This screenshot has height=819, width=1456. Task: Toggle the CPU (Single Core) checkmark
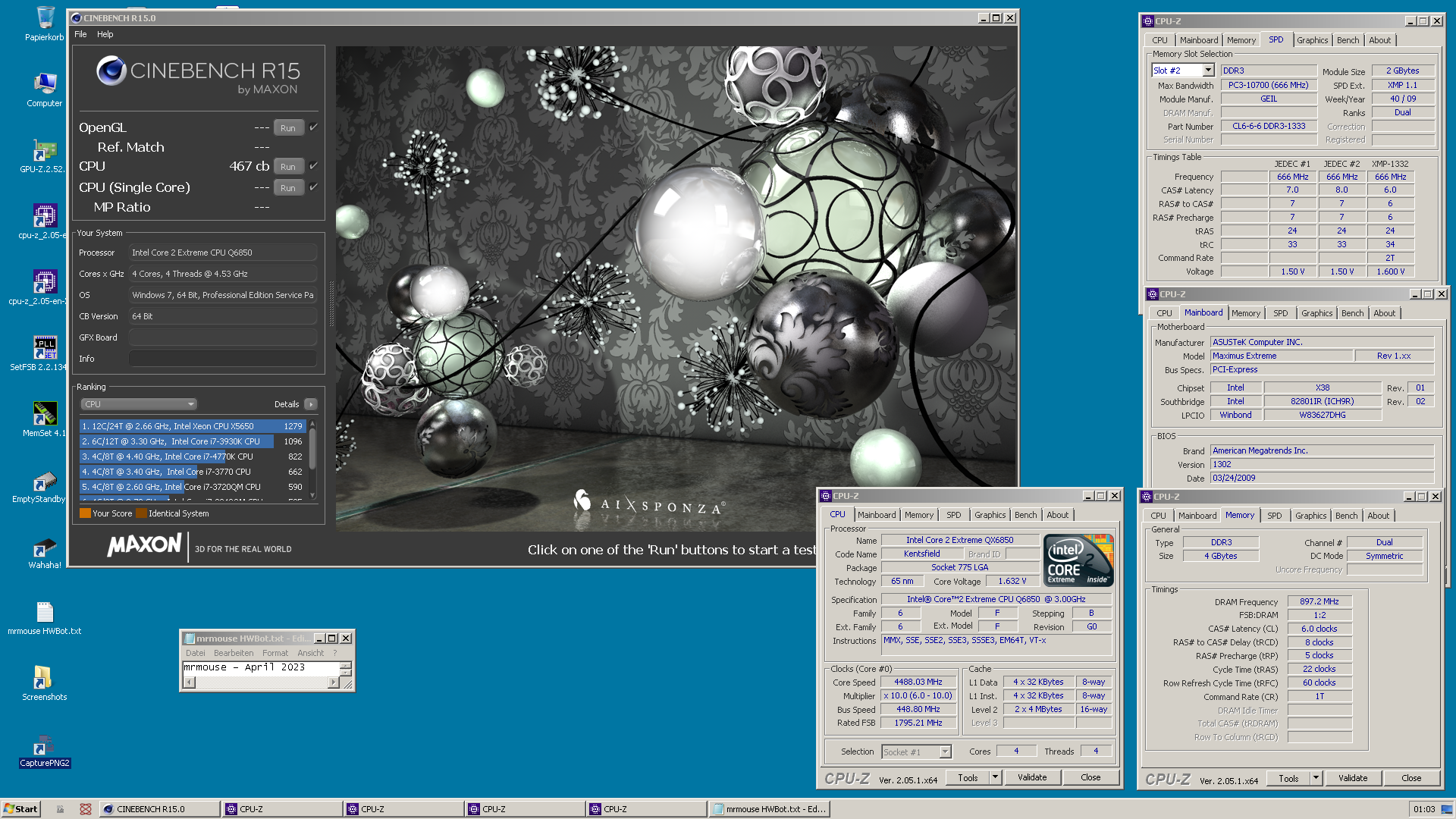tap(313, 187)
